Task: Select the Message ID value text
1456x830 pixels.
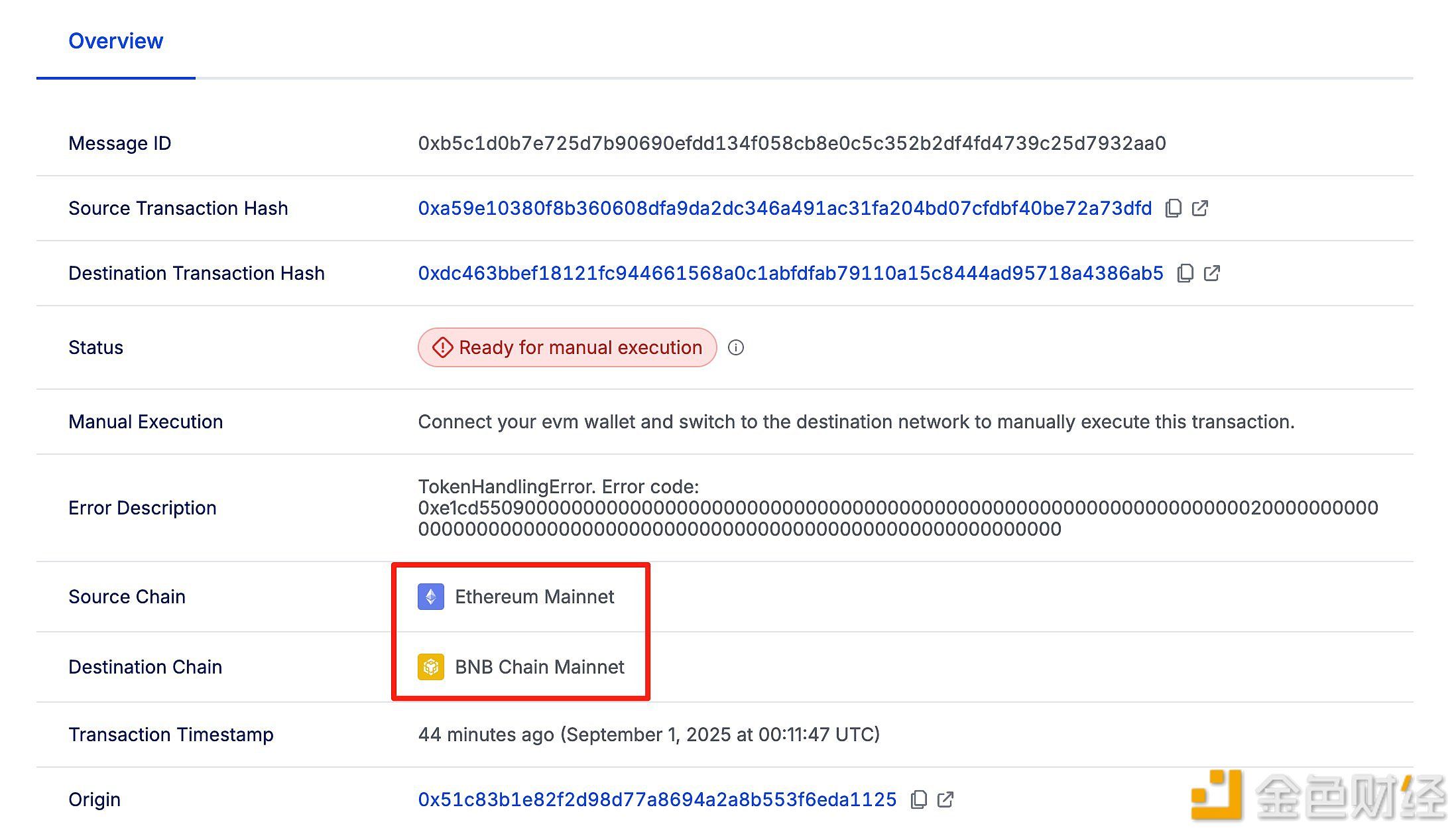Action: point(792,143)
